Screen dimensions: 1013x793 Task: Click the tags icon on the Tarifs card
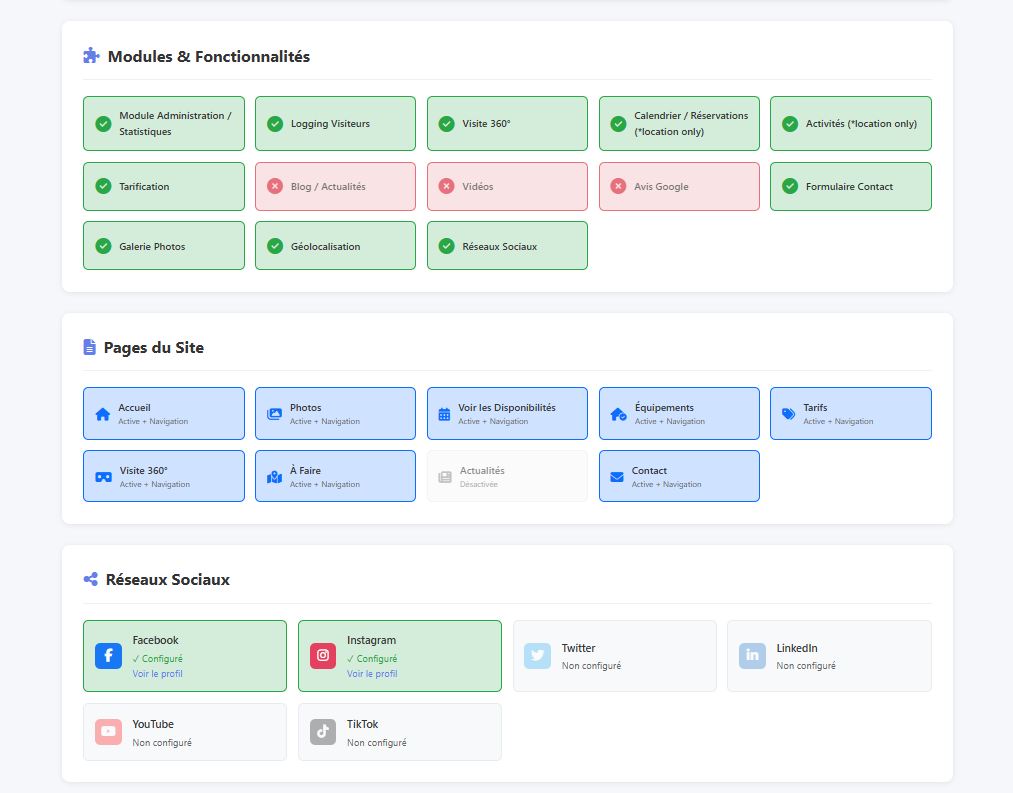(788, 413)
